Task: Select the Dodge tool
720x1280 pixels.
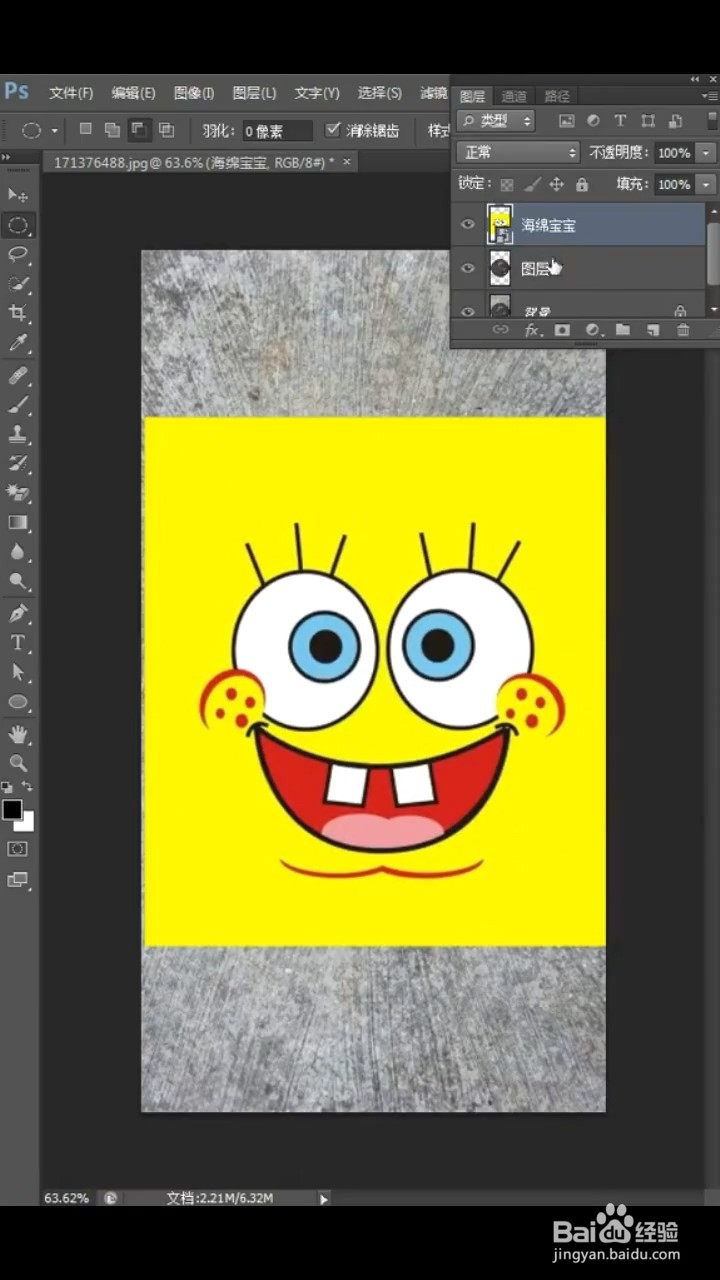Action: [x=18, y=581]
